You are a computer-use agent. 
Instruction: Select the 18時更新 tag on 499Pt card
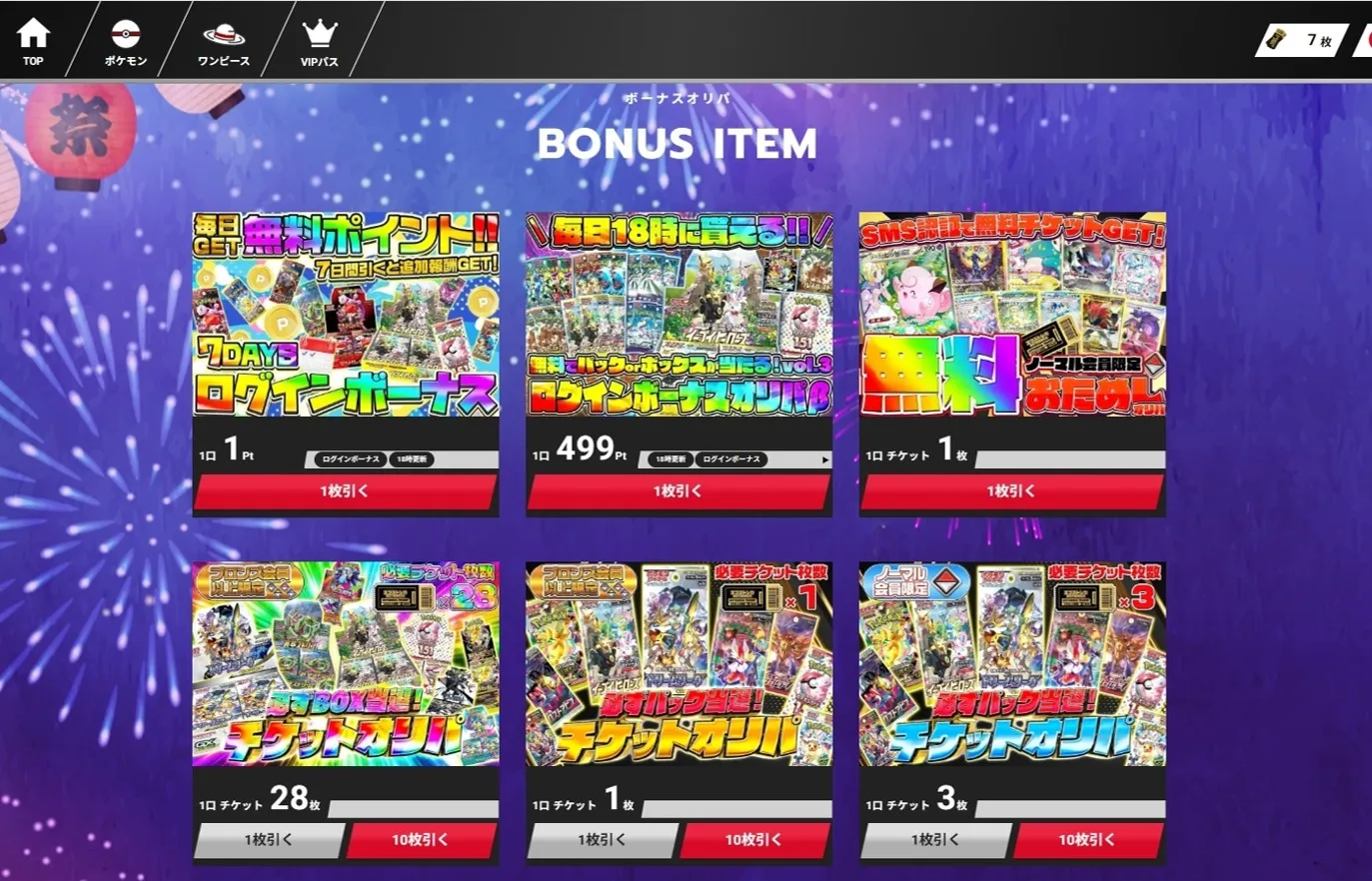point(671,459)
